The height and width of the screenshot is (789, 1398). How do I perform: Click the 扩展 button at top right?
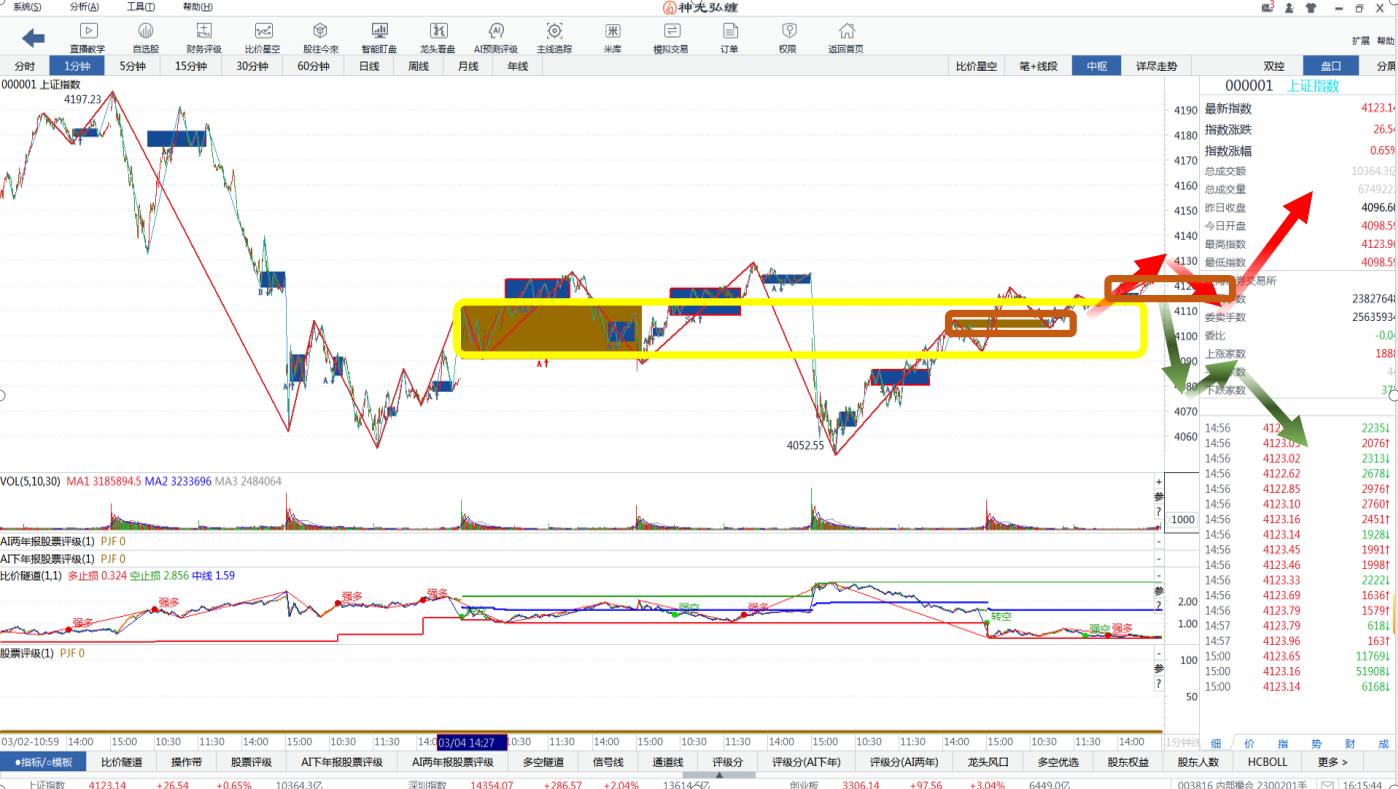tap(1360, 41)
